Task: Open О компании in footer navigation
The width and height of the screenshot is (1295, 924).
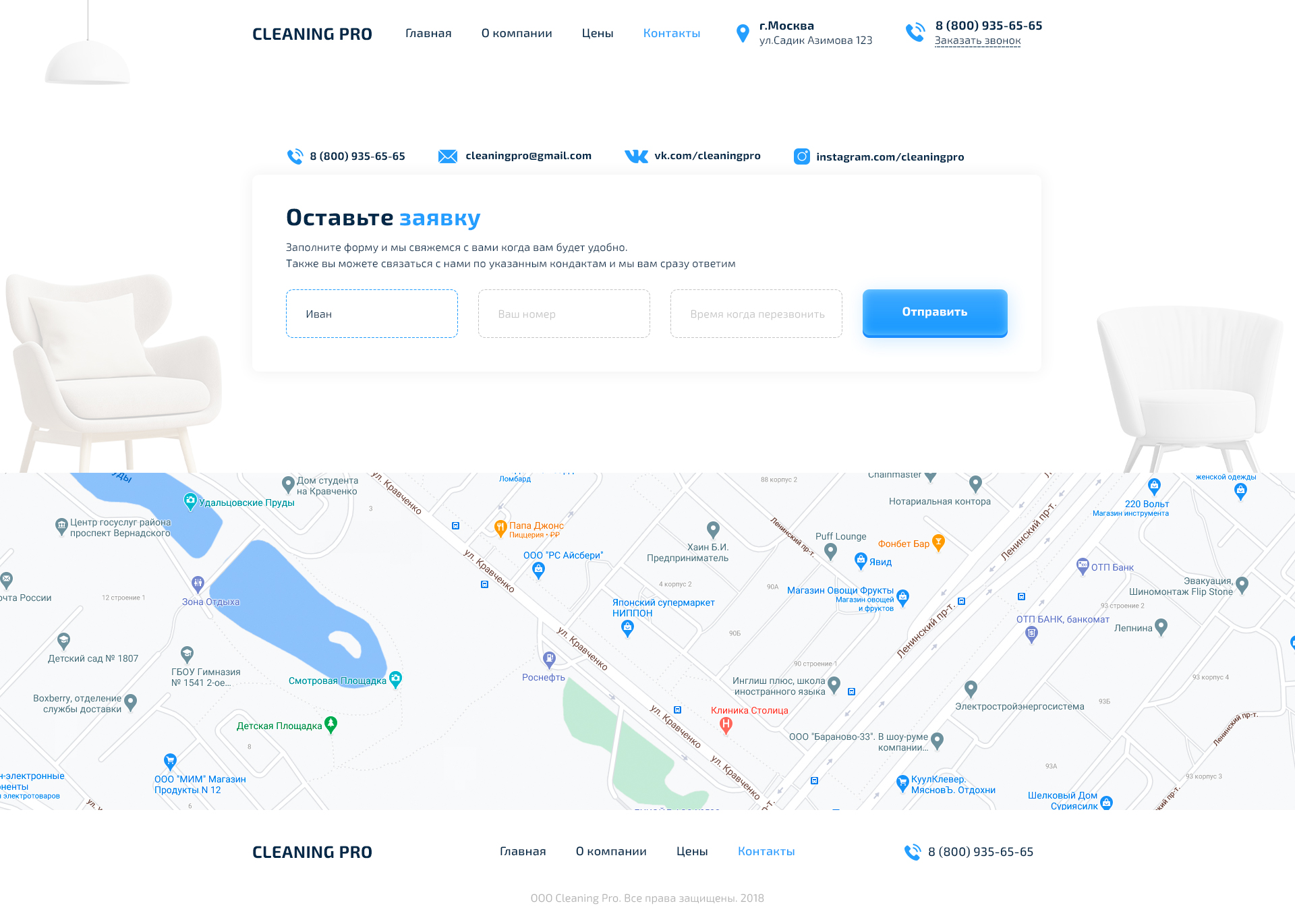Action: coord(611,852)
